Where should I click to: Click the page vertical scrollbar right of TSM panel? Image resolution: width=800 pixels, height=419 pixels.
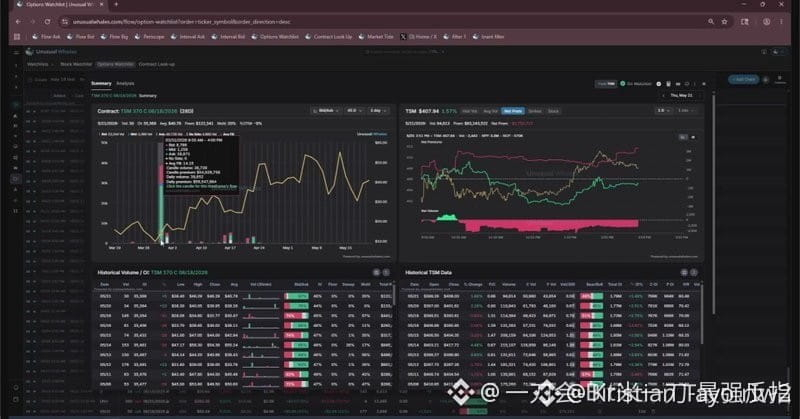pos(713,204)
